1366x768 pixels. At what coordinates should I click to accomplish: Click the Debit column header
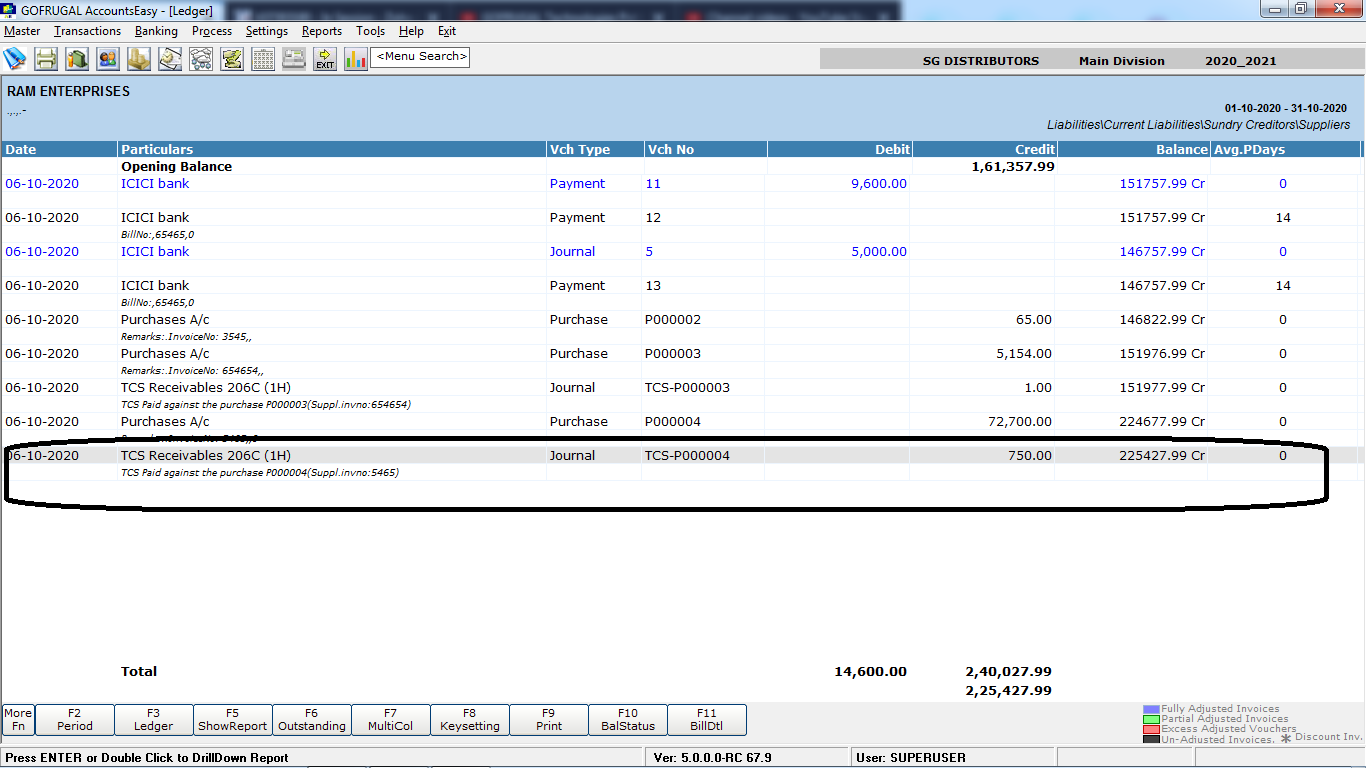(x=840, y=150)
